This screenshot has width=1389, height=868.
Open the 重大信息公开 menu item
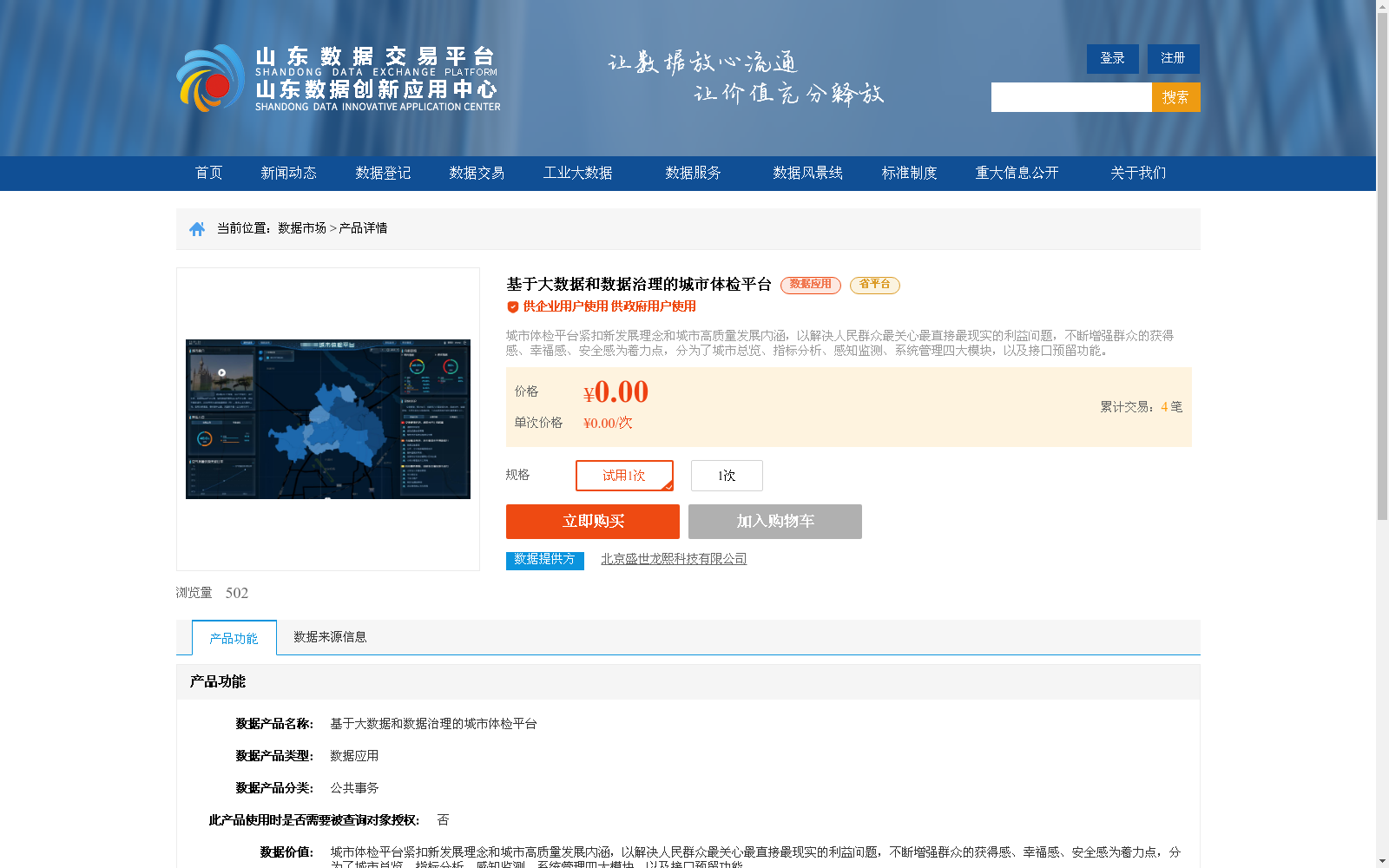point(1017,173)
